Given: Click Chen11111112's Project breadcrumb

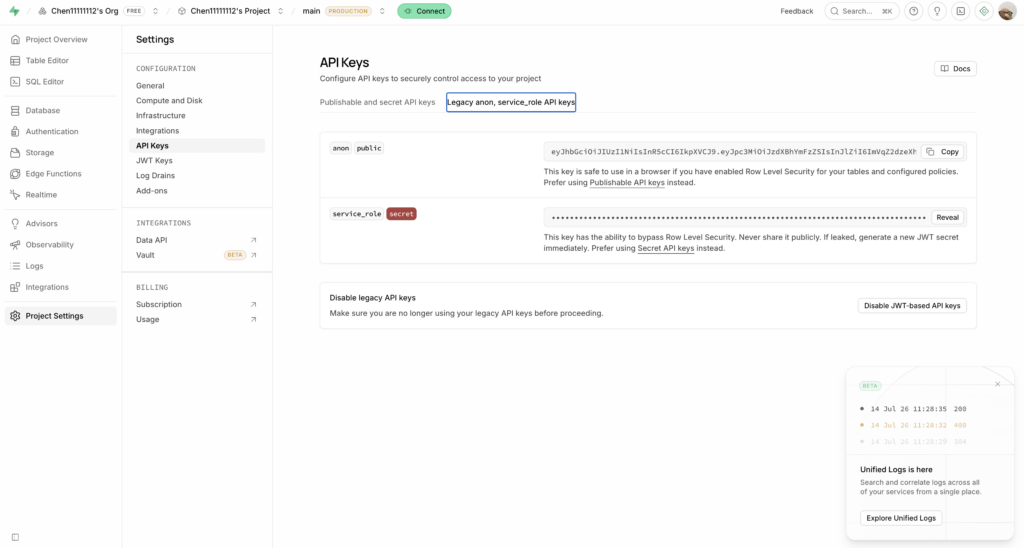Looking at the screenshot, I should pos(230,11).
